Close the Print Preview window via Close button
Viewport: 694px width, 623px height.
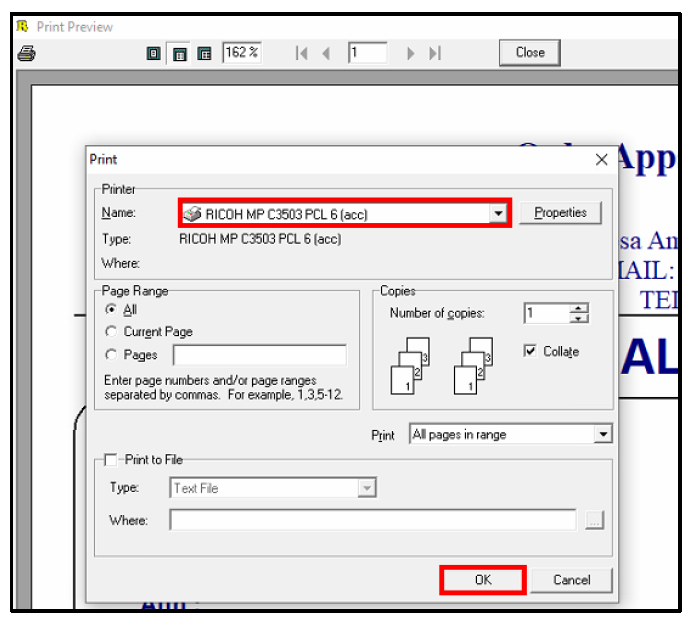[530, 53]
